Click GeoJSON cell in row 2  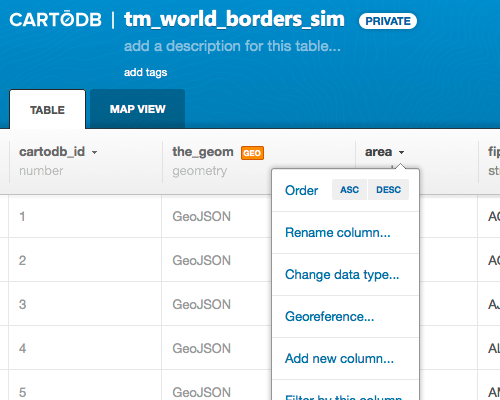(202, 261)
